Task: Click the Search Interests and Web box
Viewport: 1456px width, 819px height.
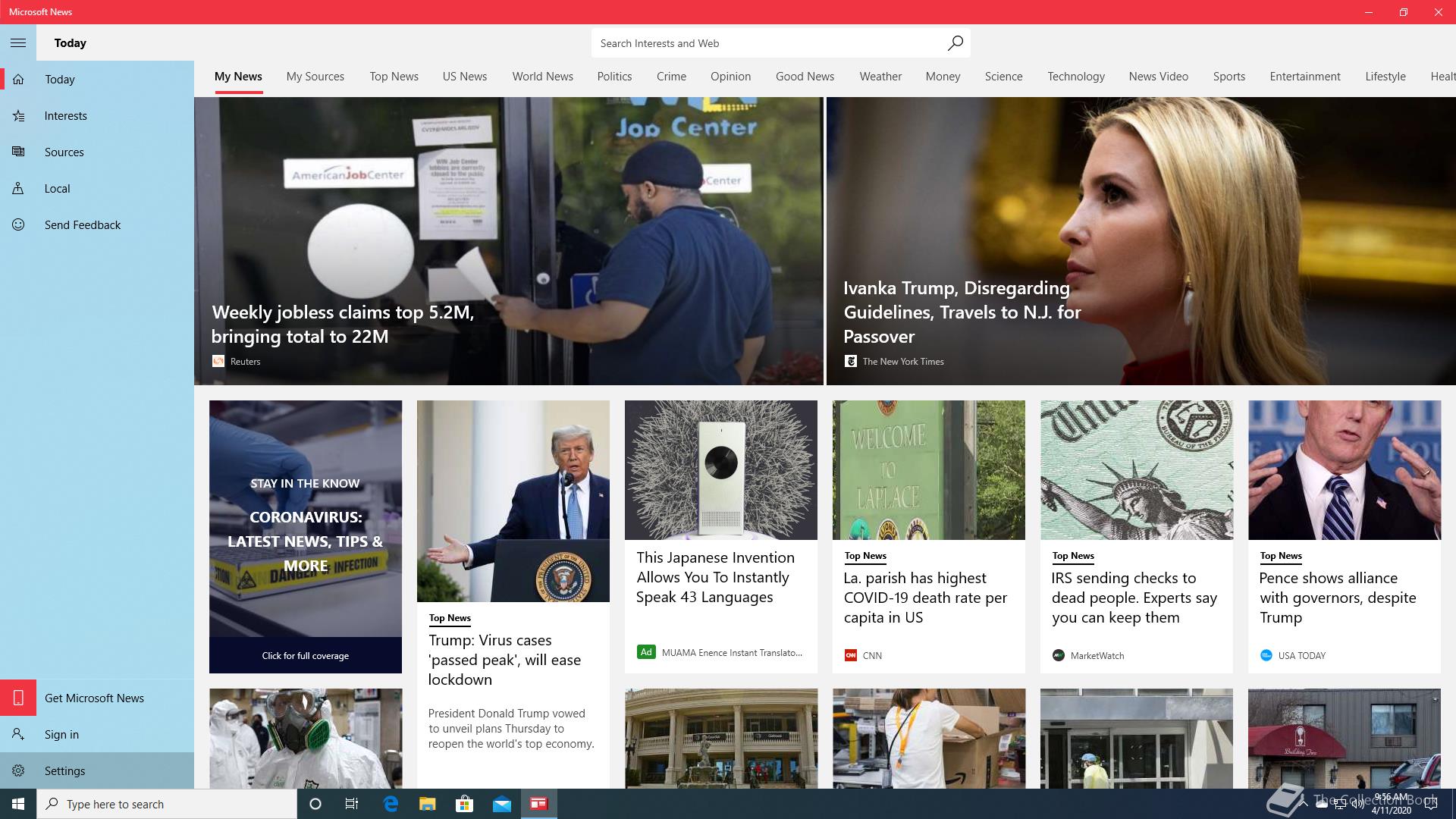Action: (780, 43)
